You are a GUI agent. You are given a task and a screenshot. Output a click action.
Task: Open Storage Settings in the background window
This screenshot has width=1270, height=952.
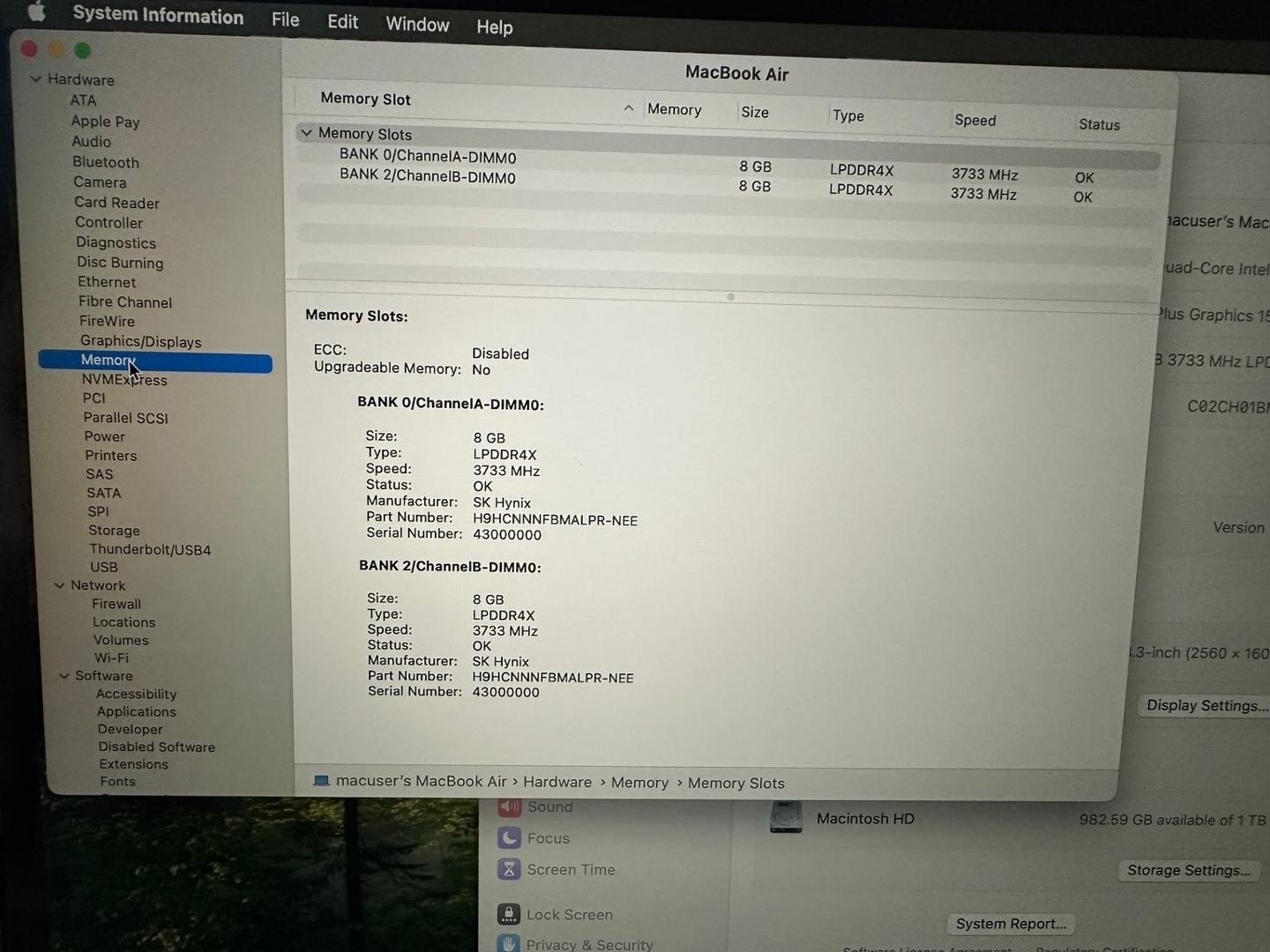pos(1188,870)
